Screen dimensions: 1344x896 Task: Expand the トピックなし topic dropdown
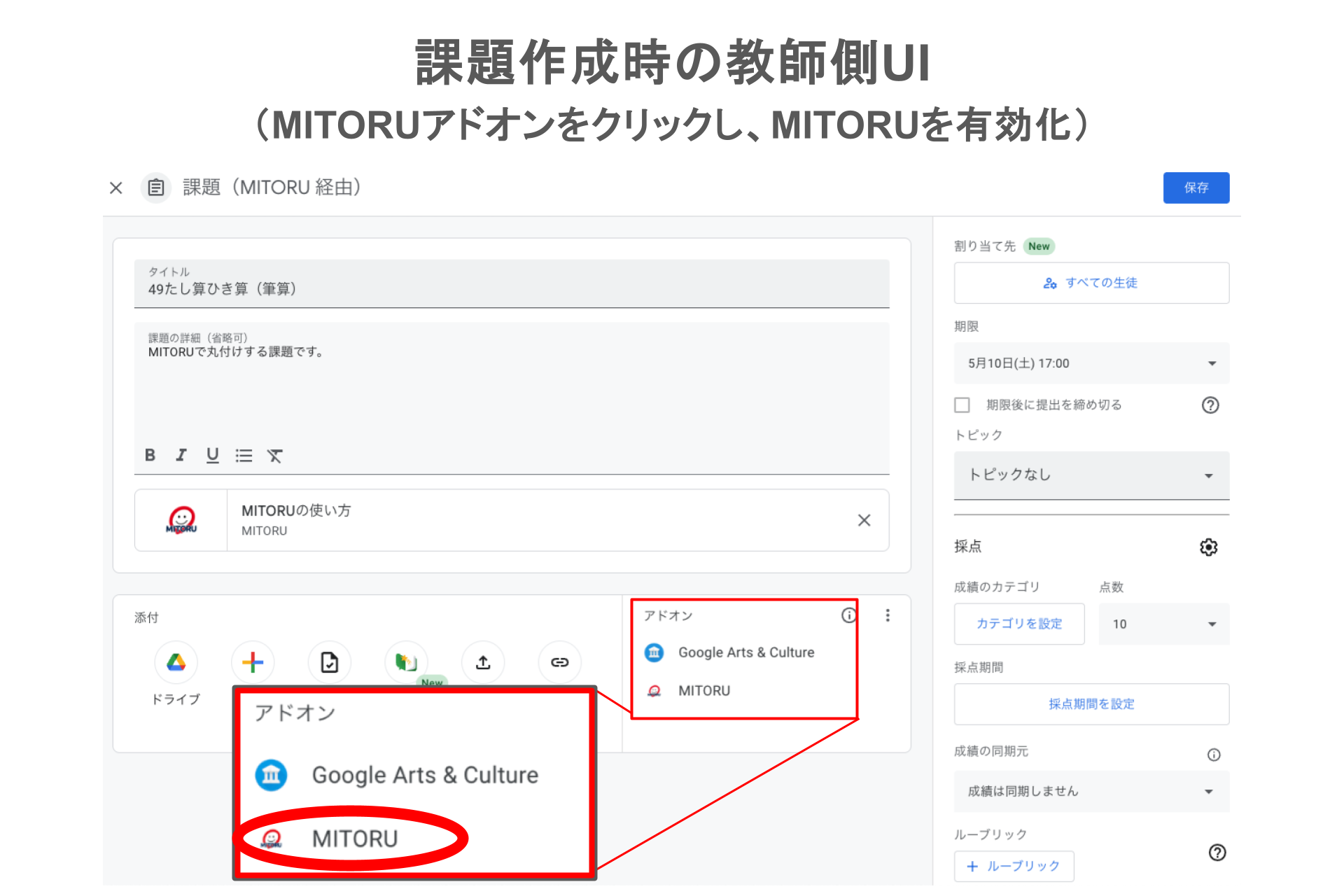pos(1091,475)
